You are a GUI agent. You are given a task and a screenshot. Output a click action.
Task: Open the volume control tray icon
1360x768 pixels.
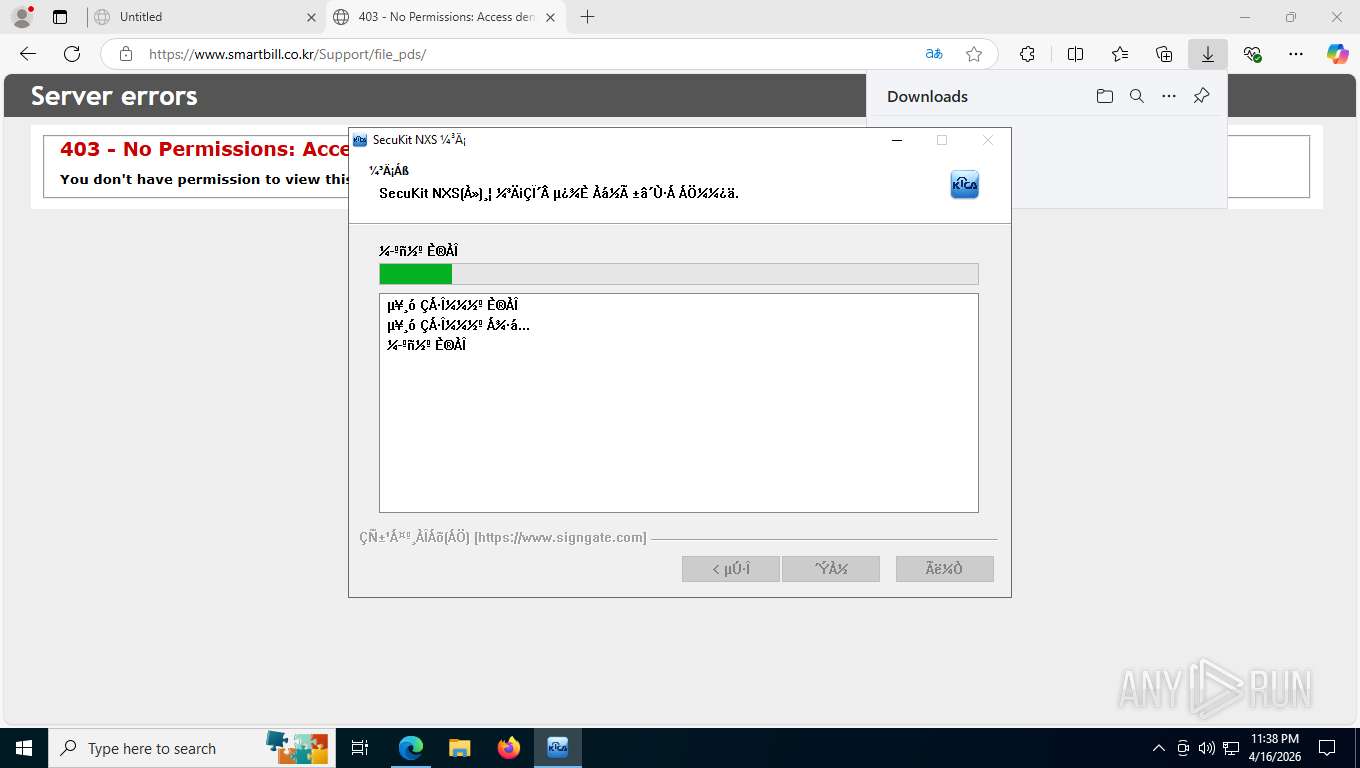coord(1207,748)
